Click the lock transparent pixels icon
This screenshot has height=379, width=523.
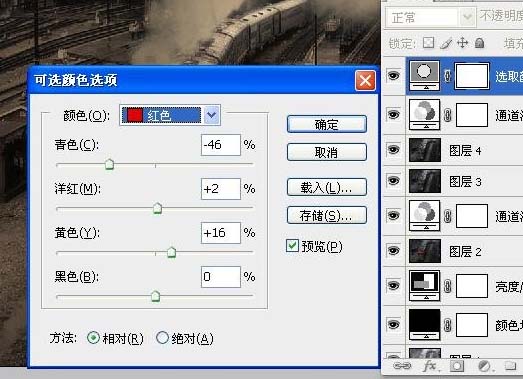click(428, 43)
